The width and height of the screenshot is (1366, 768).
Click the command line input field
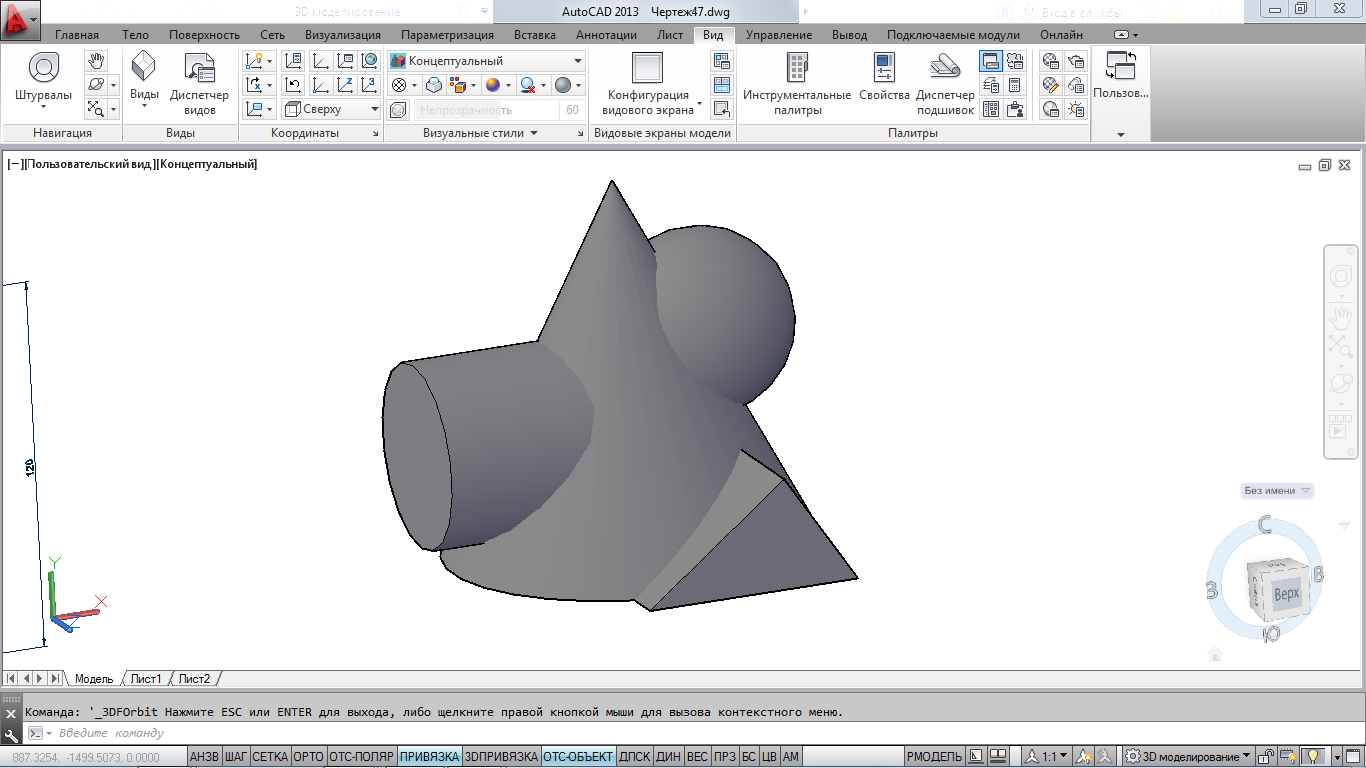pyautogui.click(x=400, y=733)
